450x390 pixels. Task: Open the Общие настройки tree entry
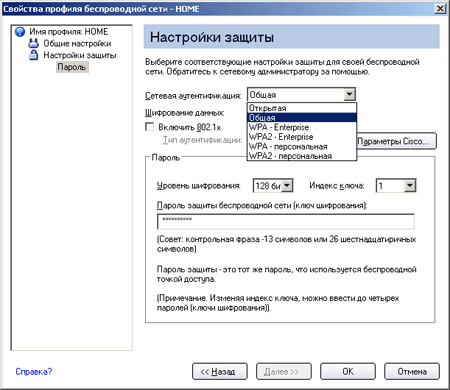[x=77, y=44]
